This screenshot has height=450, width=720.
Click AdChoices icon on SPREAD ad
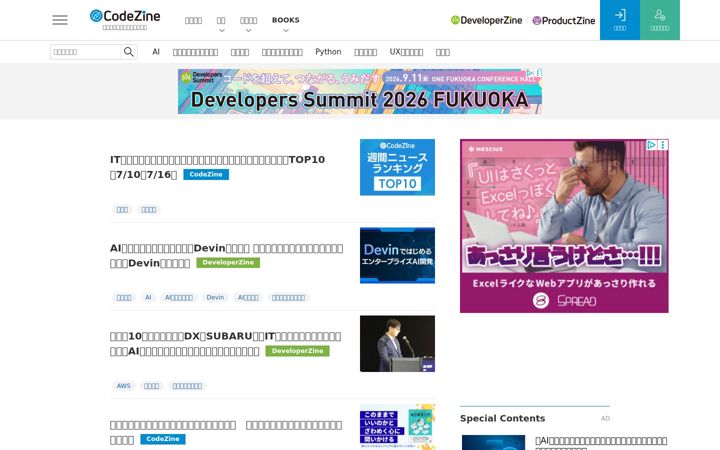[651, 145]
